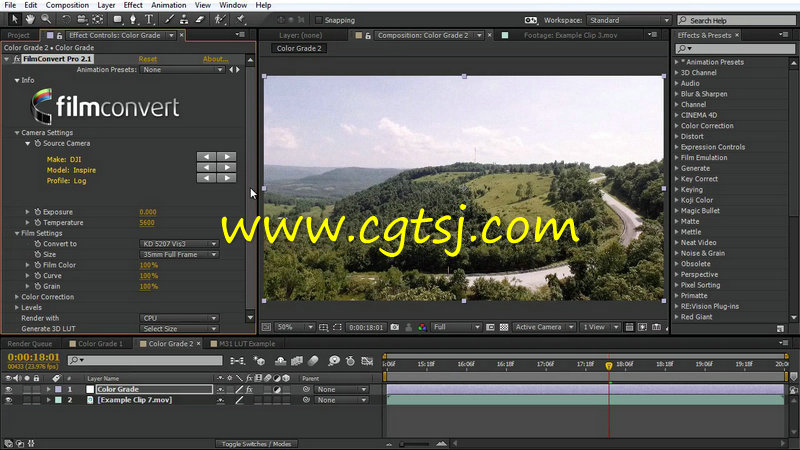Open the Size 35mm Full Frame dropdown
Screen dimensions: 800x450
179,255
